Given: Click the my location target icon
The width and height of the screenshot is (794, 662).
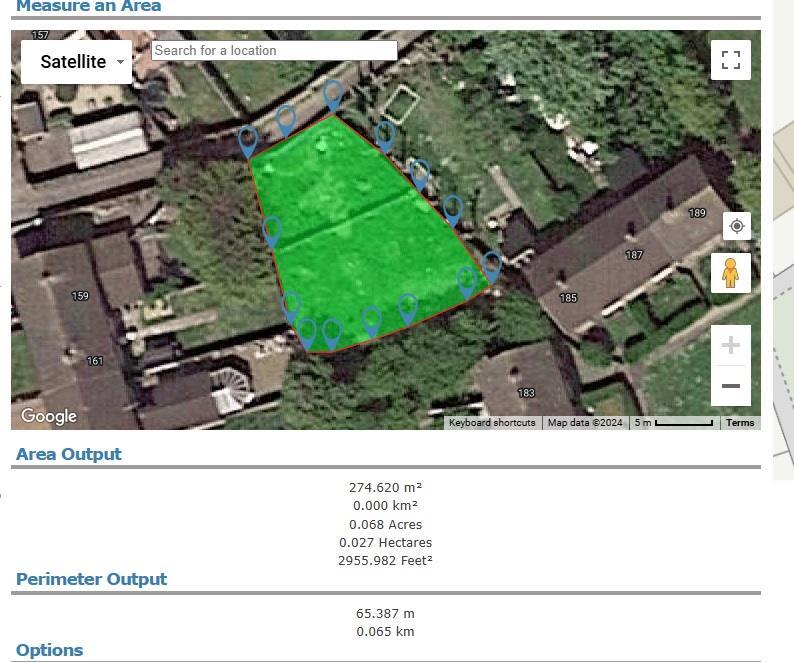Looking at the screenshot, I should click(736, 226).
